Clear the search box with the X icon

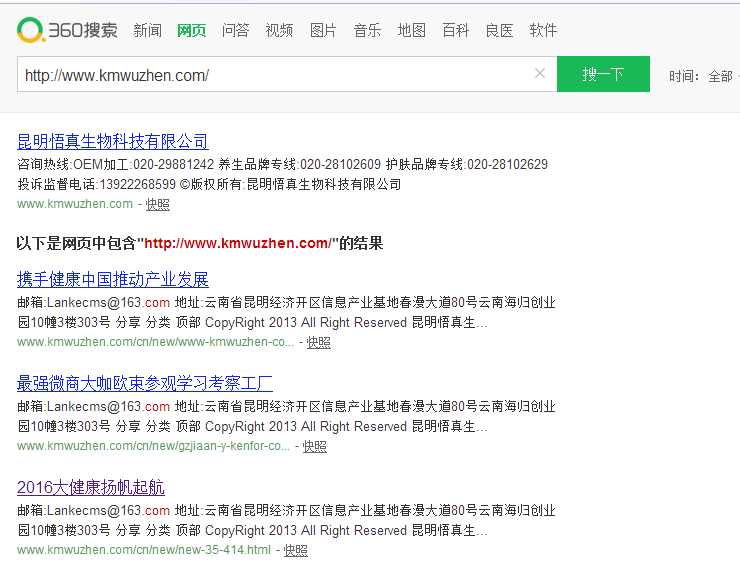coord(540,73)
